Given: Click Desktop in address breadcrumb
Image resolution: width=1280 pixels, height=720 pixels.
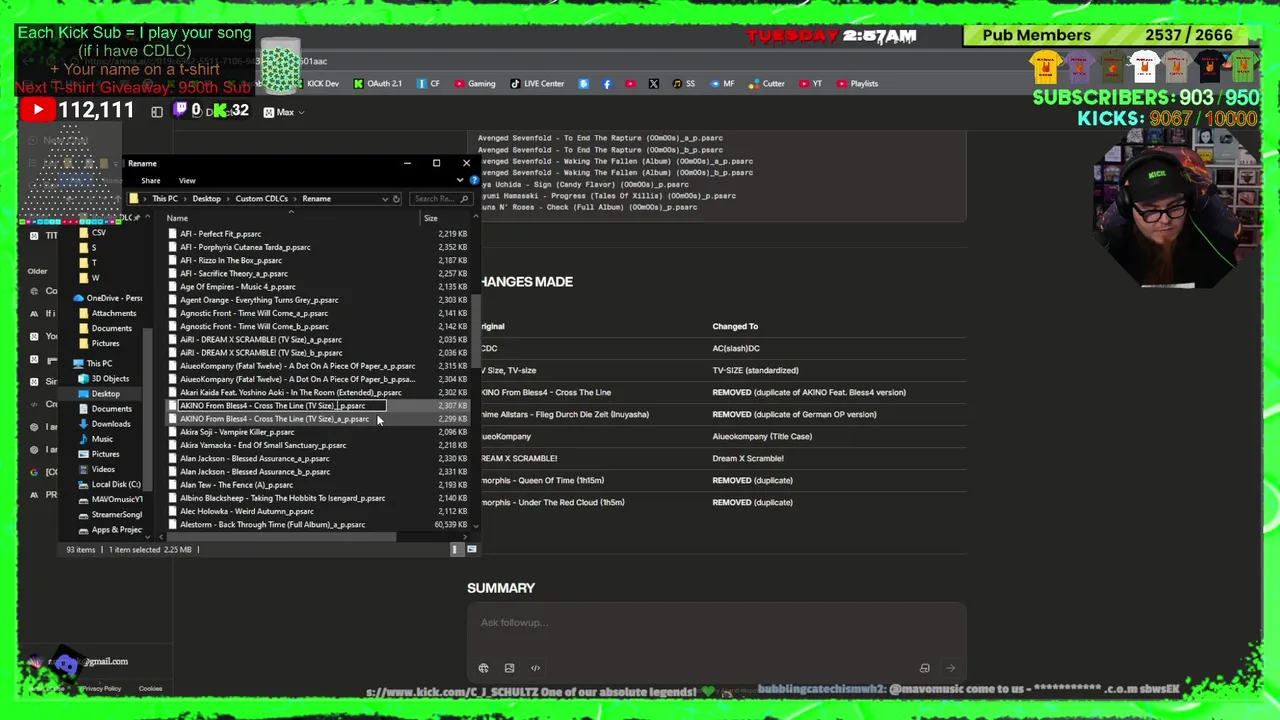Looking at the screenshot, I should 206,199.
